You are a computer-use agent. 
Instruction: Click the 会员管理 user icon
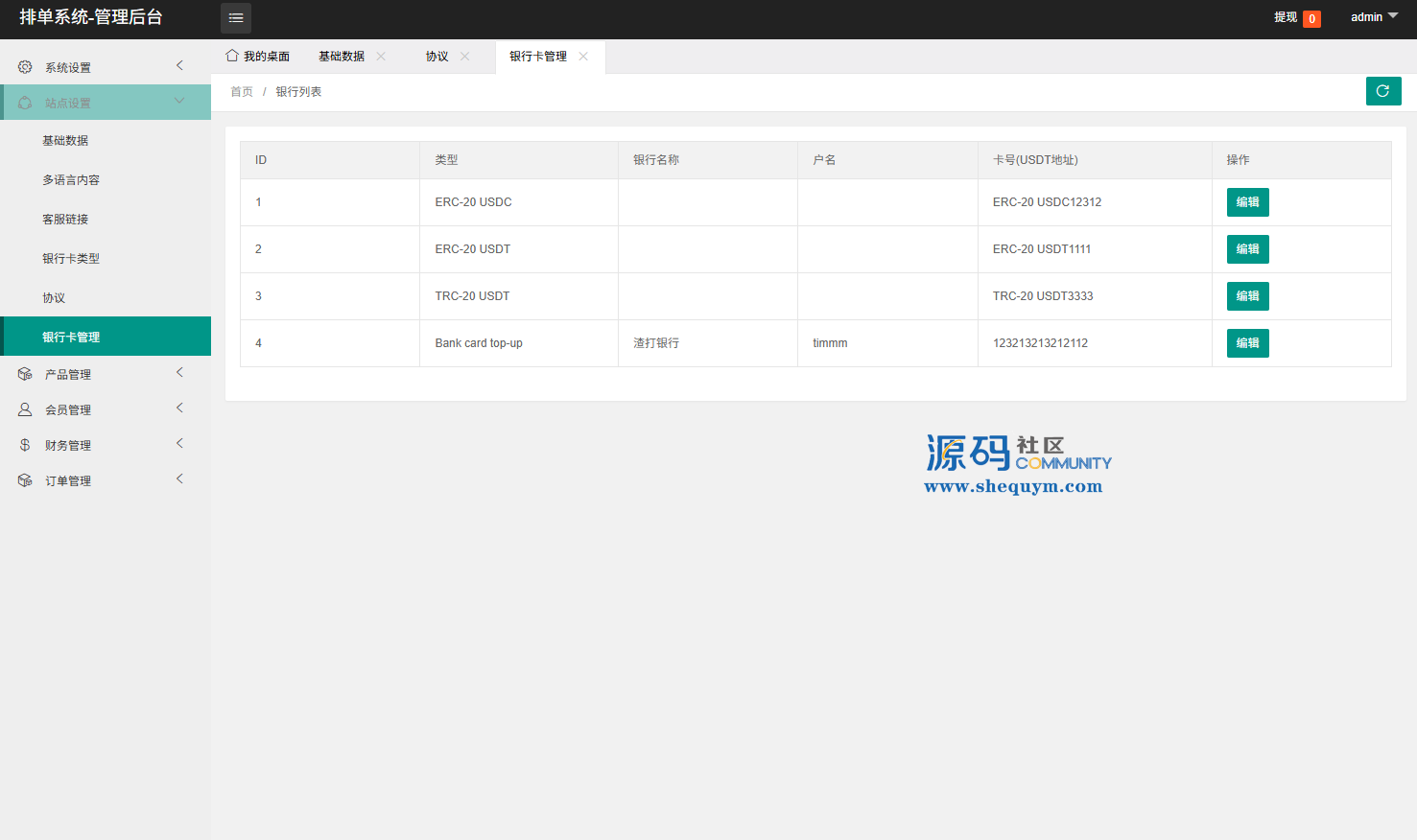click(x=25, y=409)
